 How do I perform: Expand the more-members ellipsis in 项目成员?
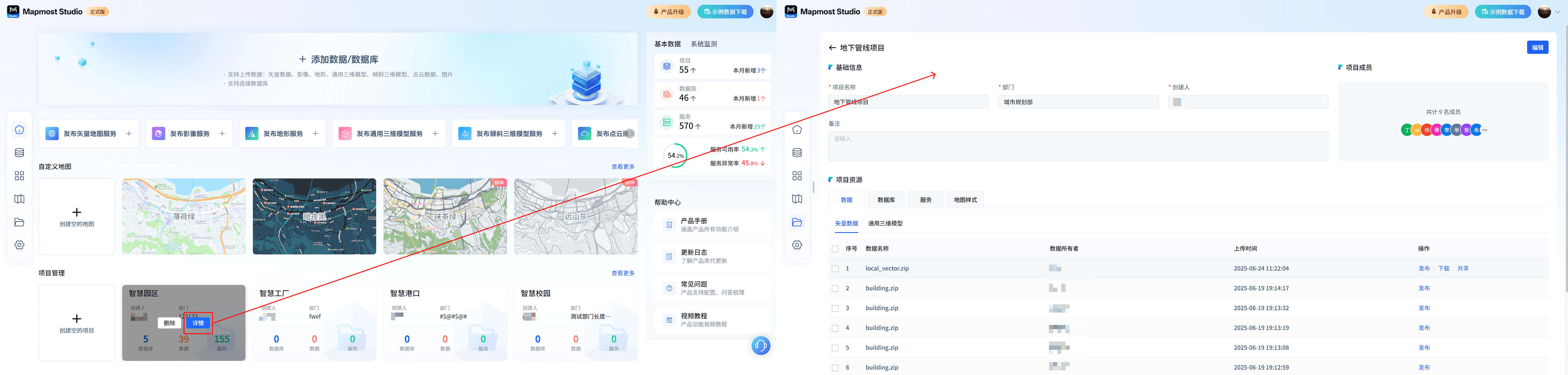point(1485,130)
